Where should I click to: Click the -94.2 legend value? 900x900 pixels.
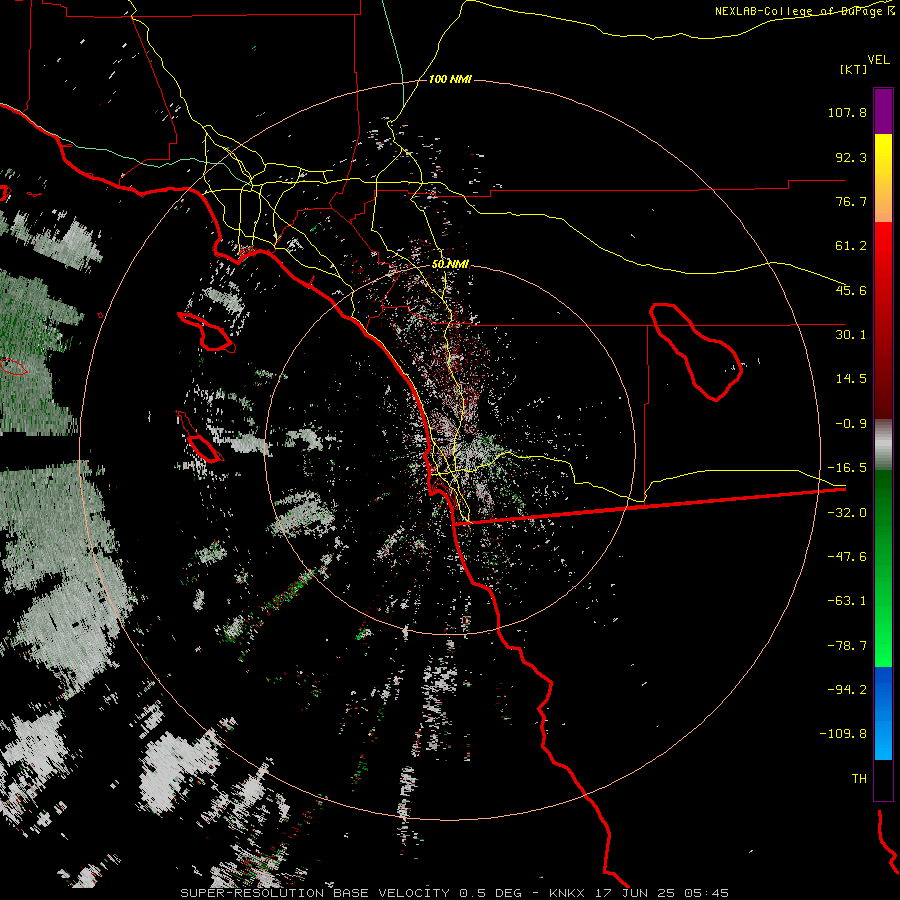tap(847, 690)
